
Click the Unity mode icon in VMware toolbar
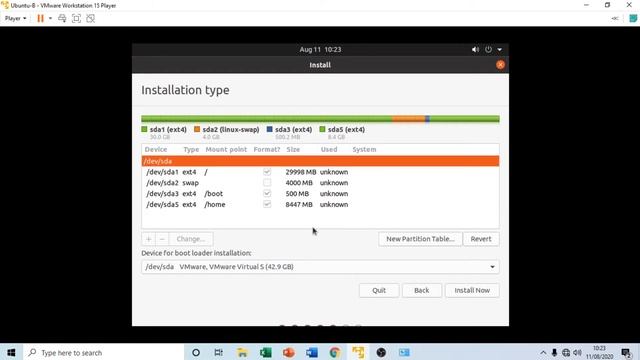pyautogui.click(x=91, y=18)
